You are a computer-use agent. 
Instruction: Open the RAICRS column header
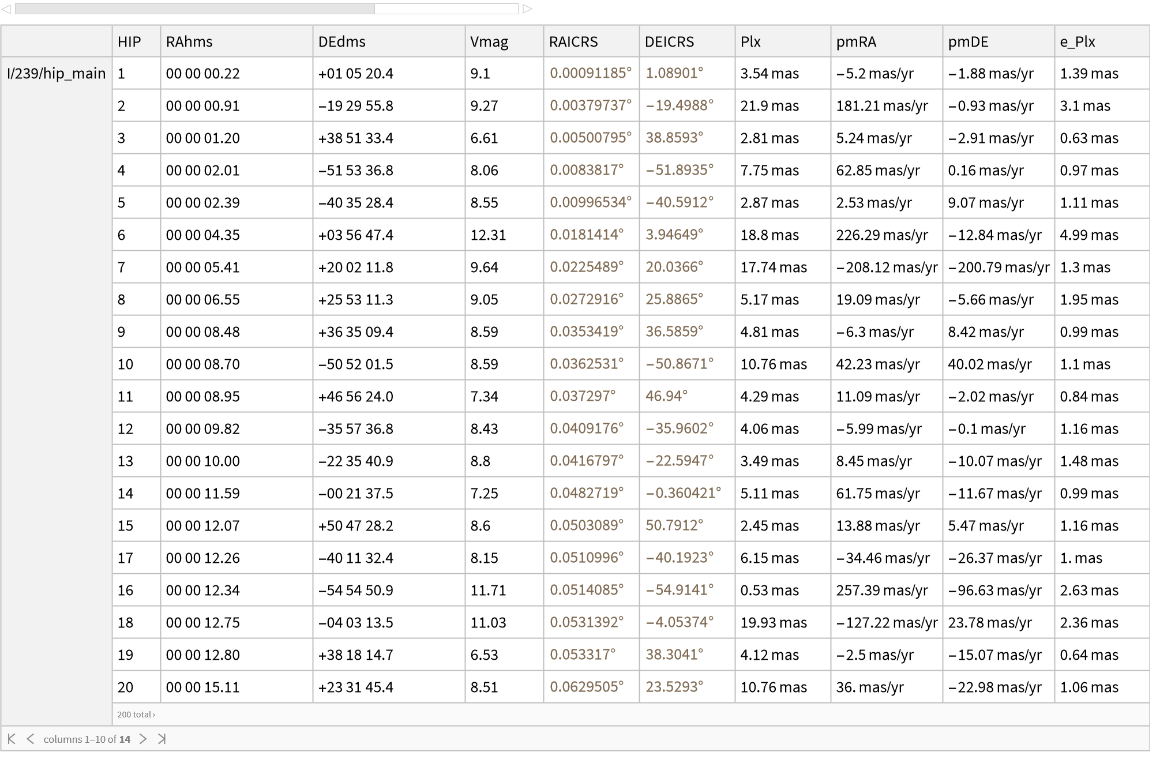click(x=574, y=42)
